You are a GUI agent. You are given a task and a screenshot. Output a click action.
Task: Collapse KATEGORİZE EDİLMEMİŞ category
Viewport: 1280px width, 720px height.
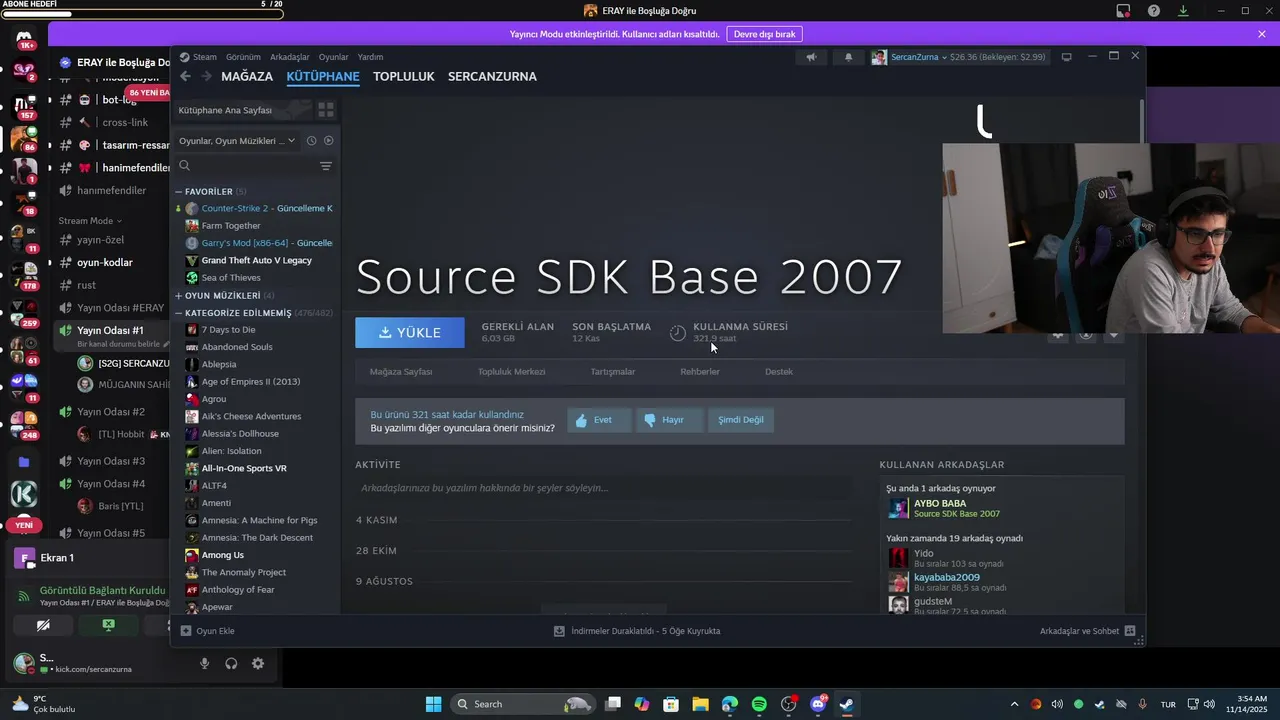point(179,313)
